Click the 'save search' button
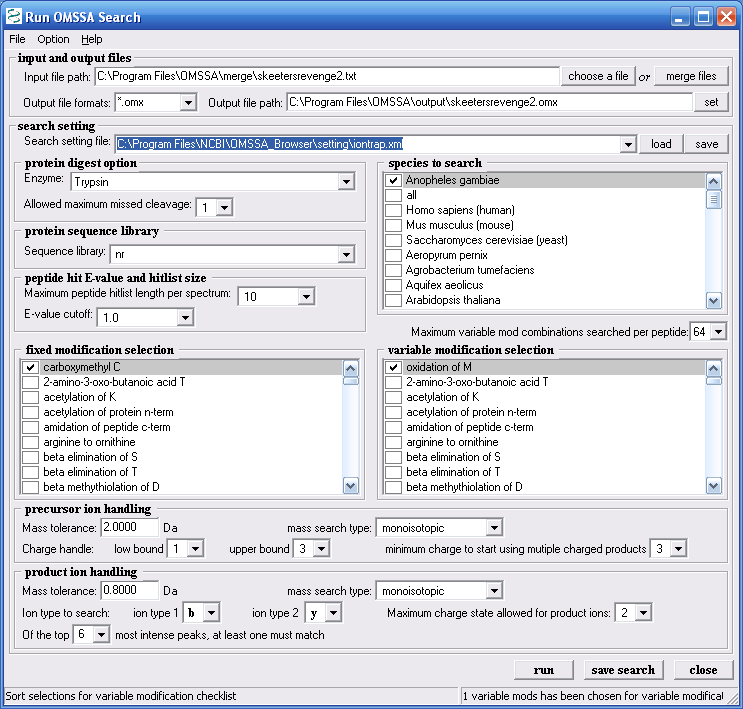 coord(623,670)
